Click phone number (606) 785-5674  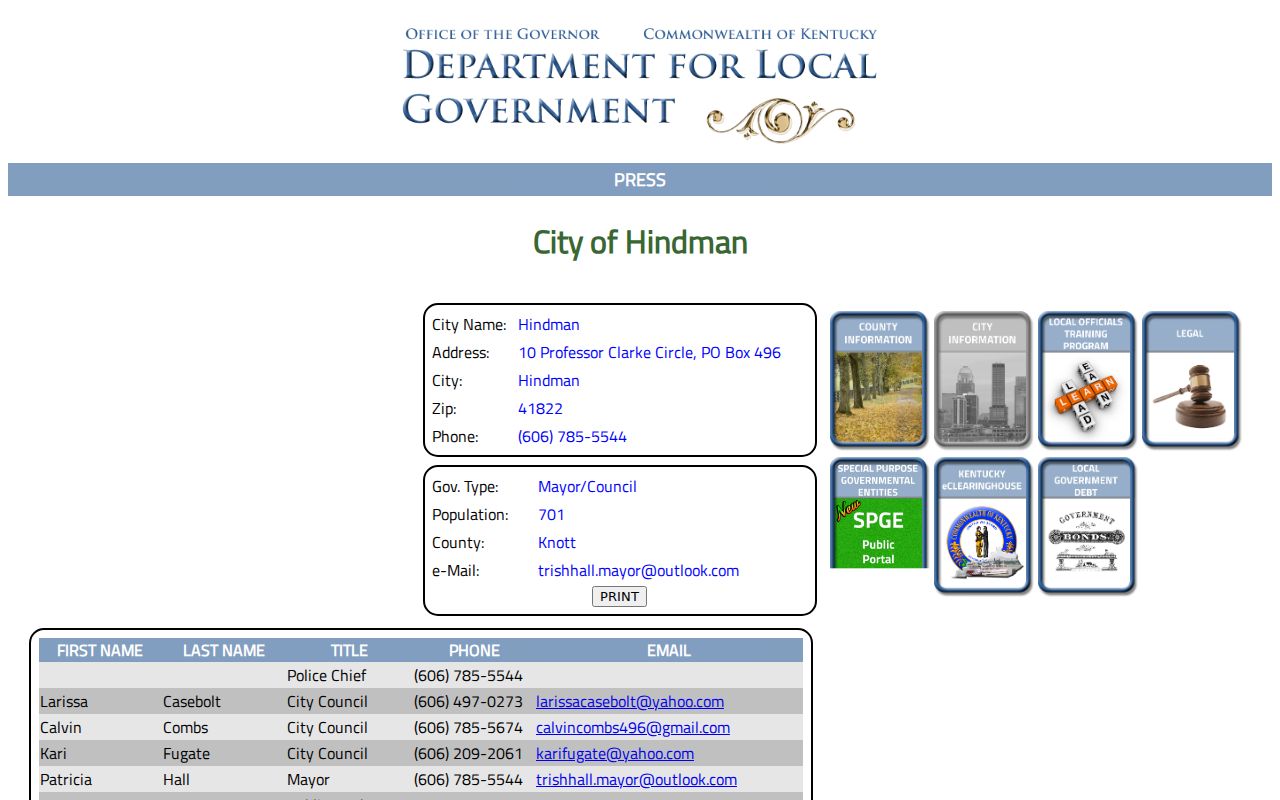click(x=468, y=728)
